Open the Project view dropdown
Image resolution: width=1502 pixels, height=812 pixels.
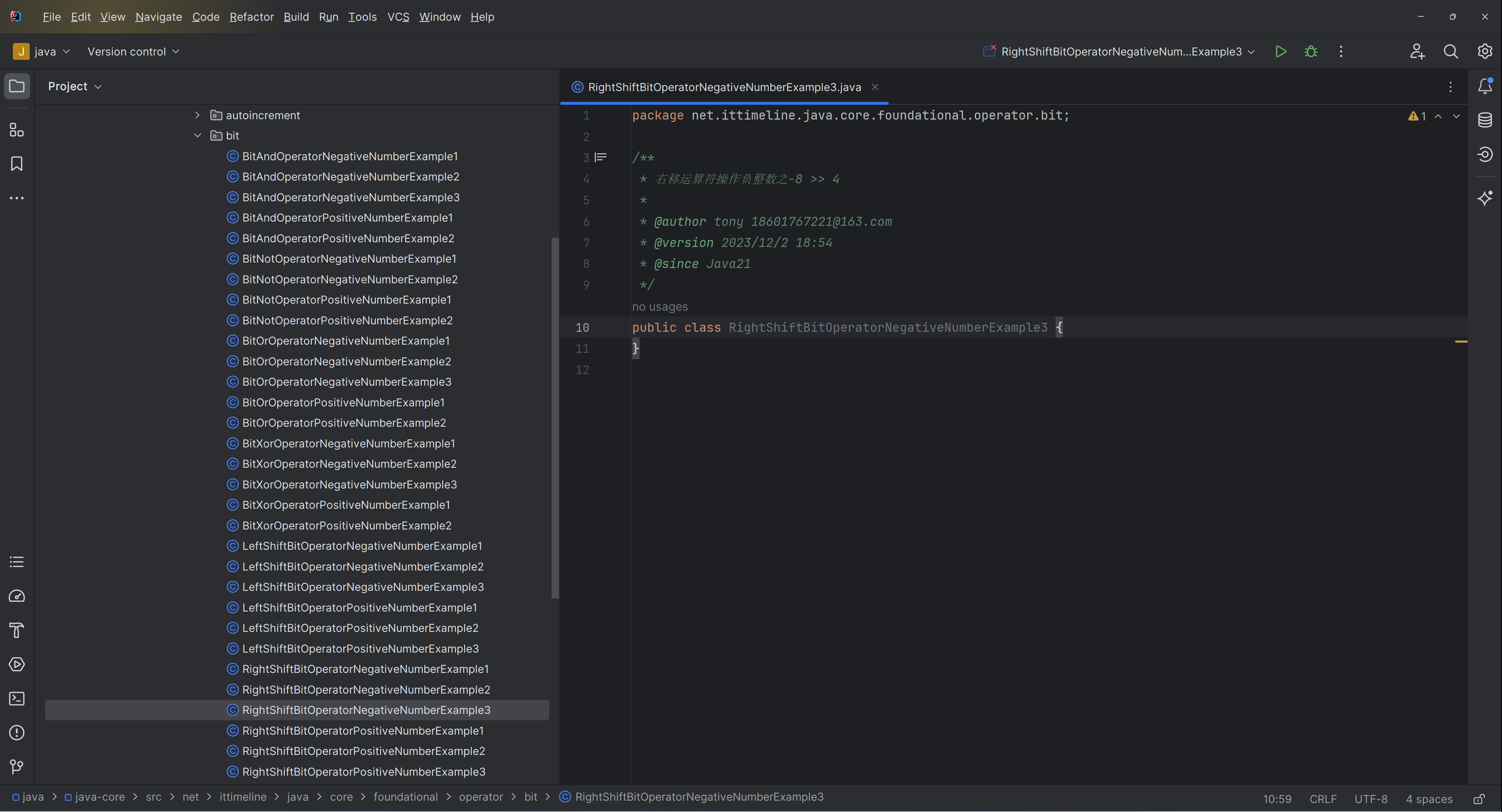[x=75, y=86]
